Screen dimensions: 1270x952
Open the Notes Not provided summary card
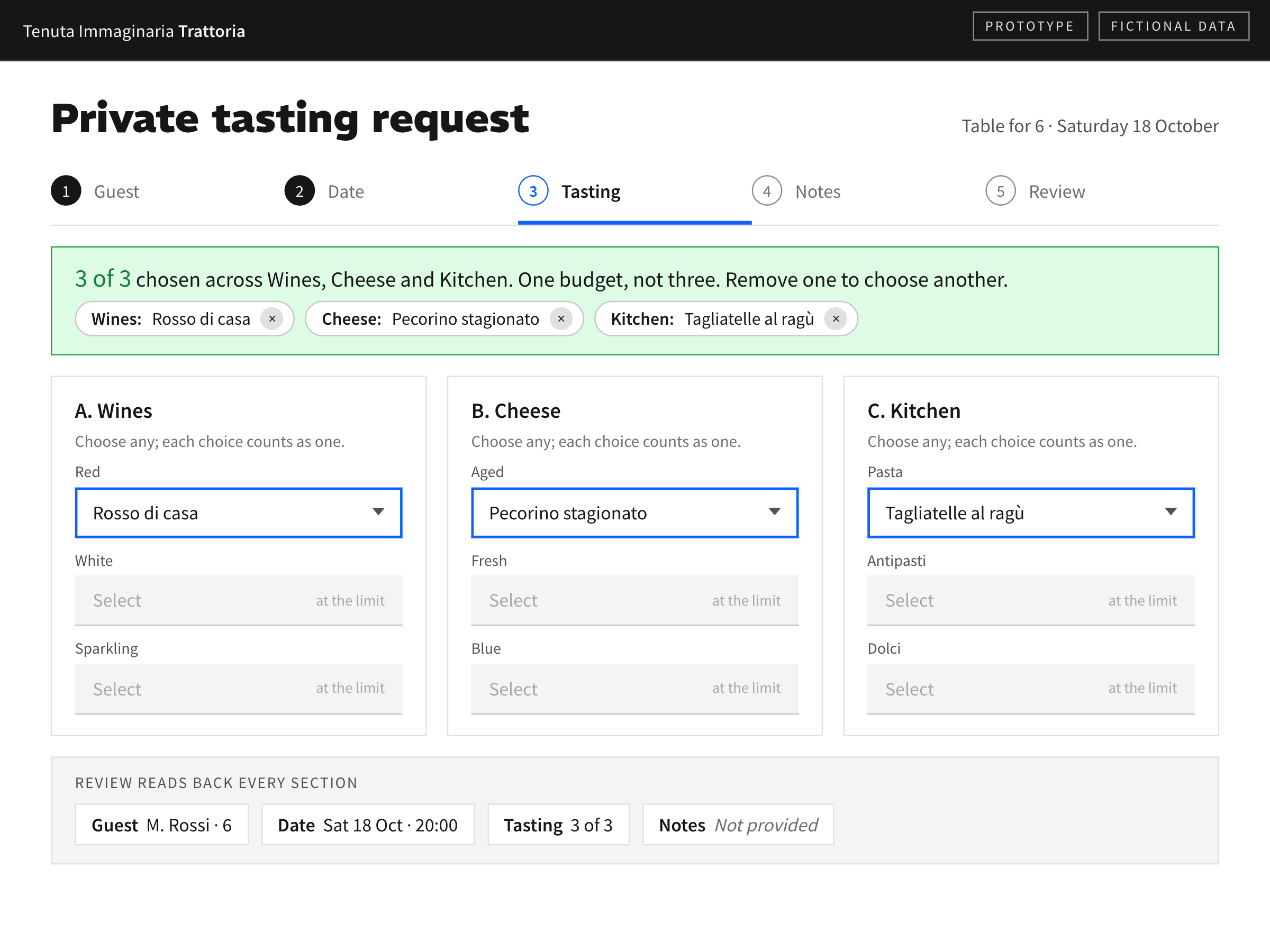pos(738,825)
